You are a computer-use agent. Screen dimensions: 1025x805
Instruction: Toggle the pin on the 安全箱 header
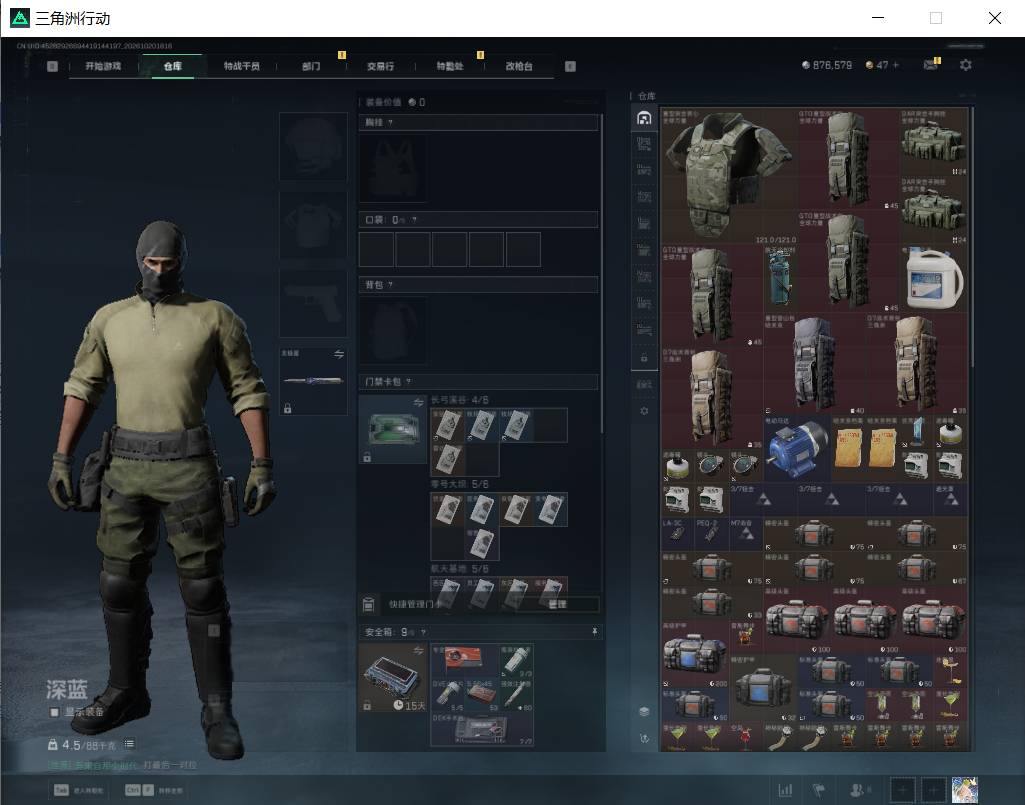click(x=594, y=632)
